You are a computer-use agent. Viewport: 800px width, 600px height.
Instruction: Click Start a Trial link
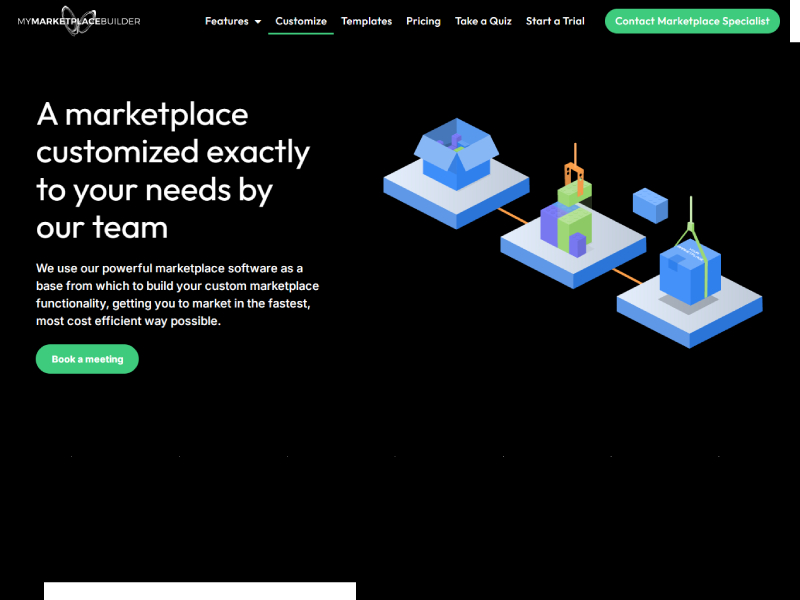(x=555, y=21)
